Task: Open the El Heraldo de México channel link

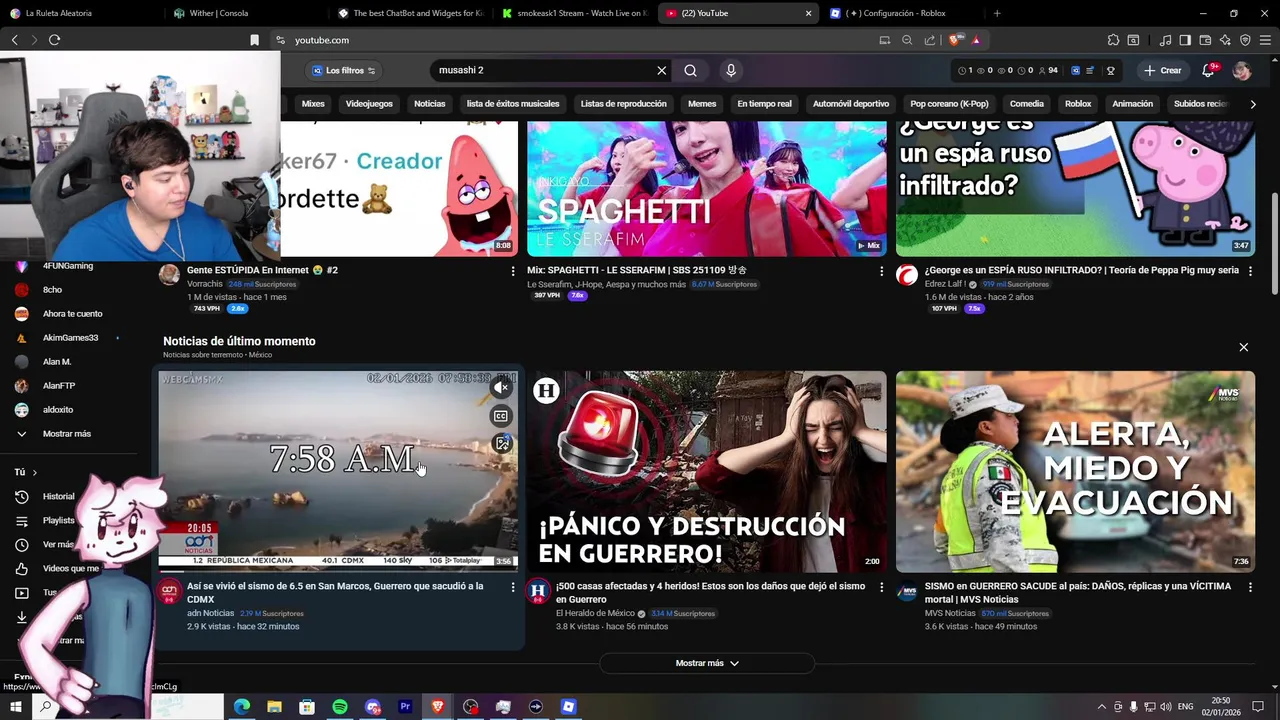Action: tap(595, 613)
